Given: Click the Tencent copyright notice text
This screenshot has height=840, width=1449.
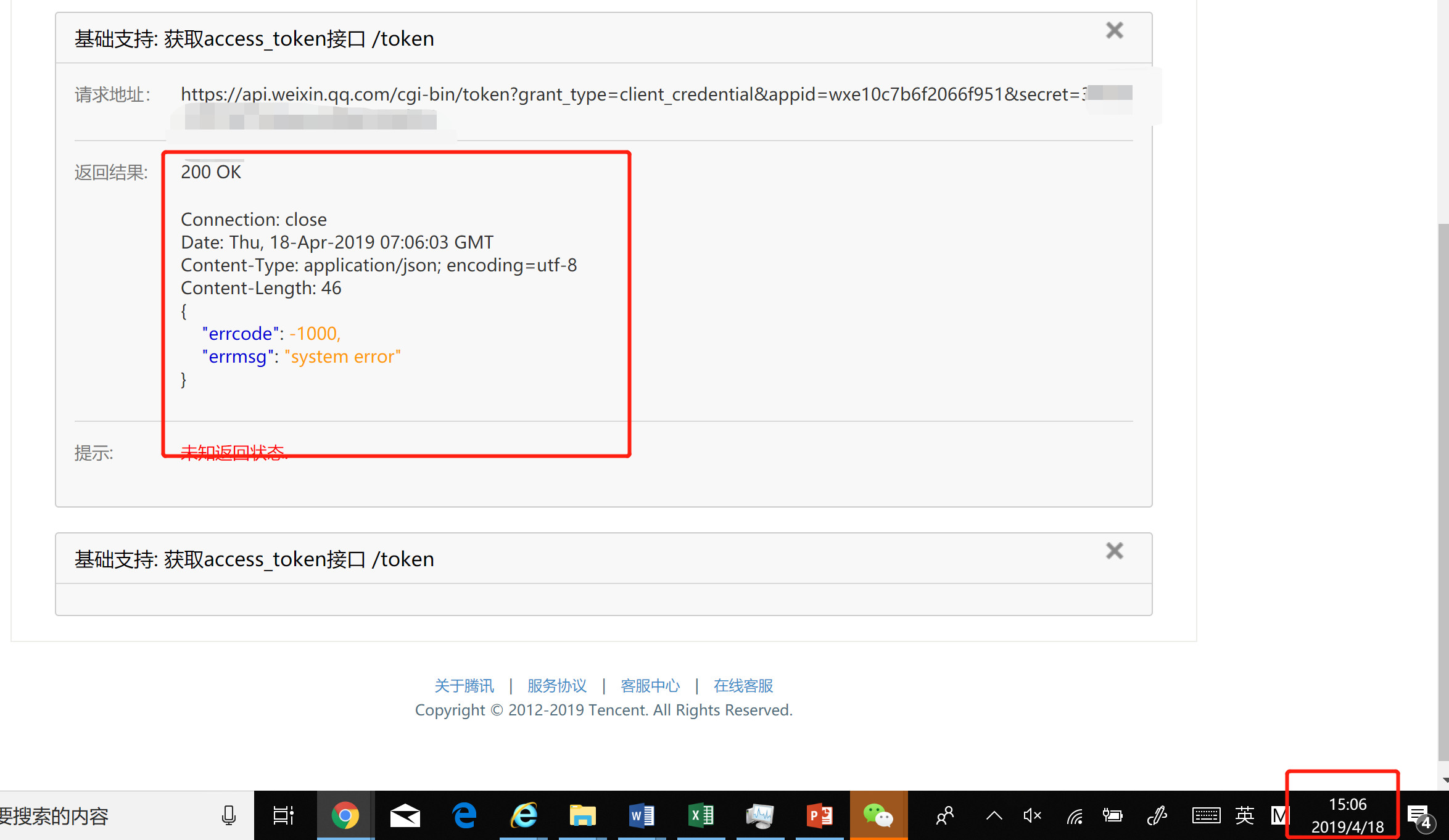Looking at the screenshot, I should pyautogui.click(x=603, y=710).
